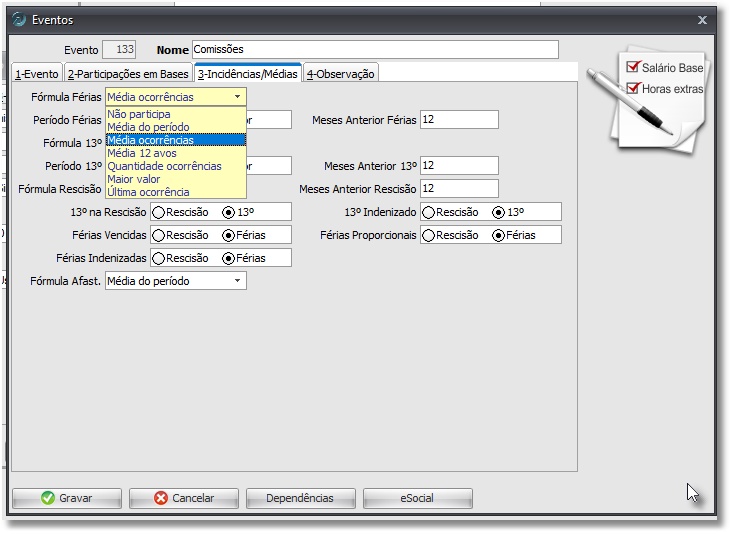Click the Eventos app logo icon
Image resolution: width=731 pixels, height=534 pixels.
19,19
